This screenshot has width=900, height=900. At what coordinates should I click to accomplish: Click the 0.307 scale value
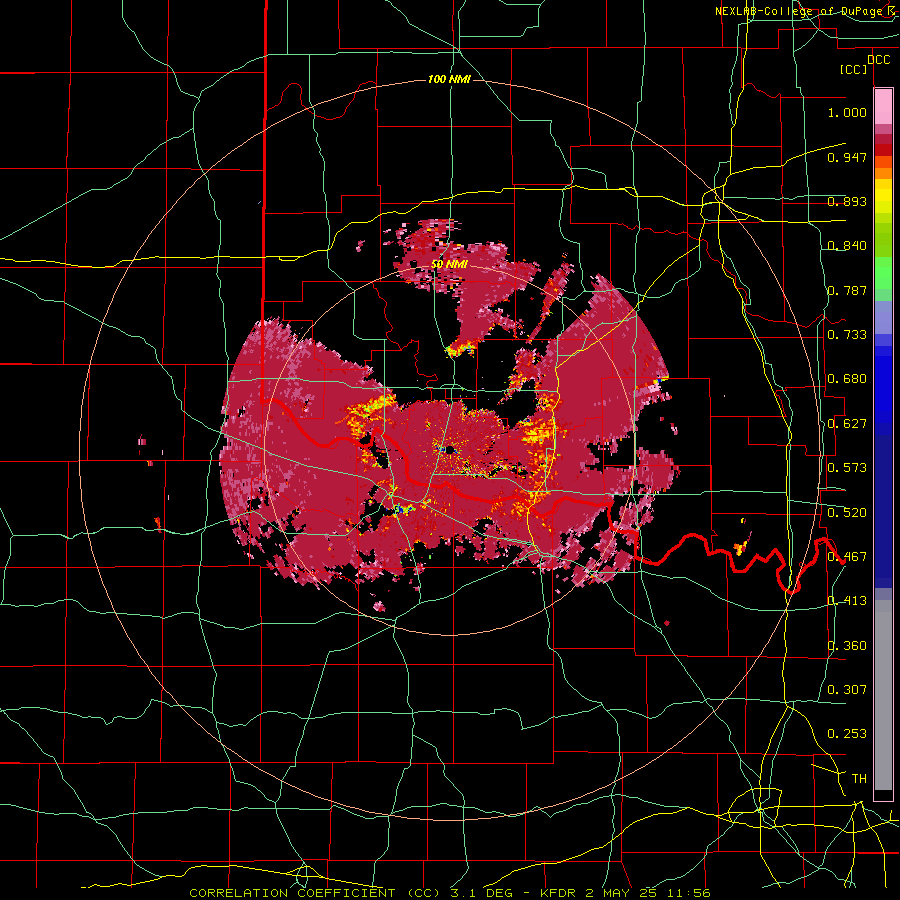pyautogui.click(x=847, y=690)
